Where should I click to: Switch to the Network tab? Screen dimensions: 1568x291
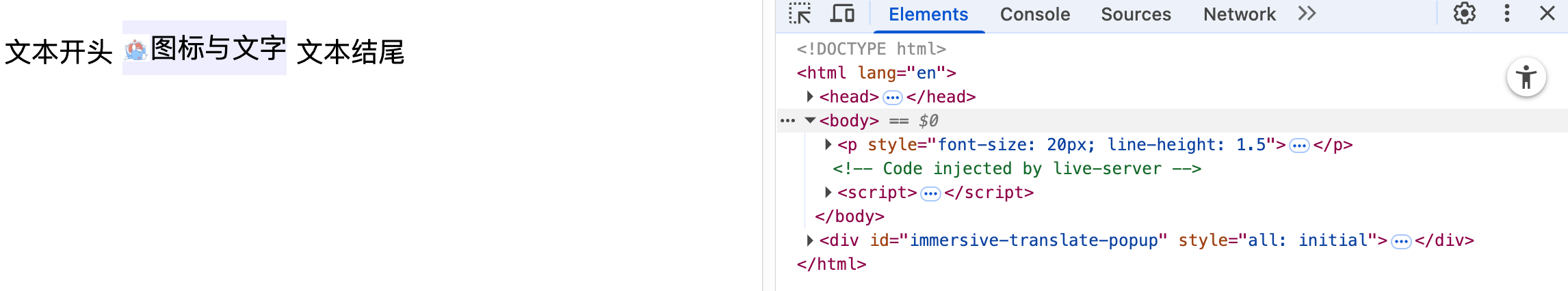point(1240,14)
